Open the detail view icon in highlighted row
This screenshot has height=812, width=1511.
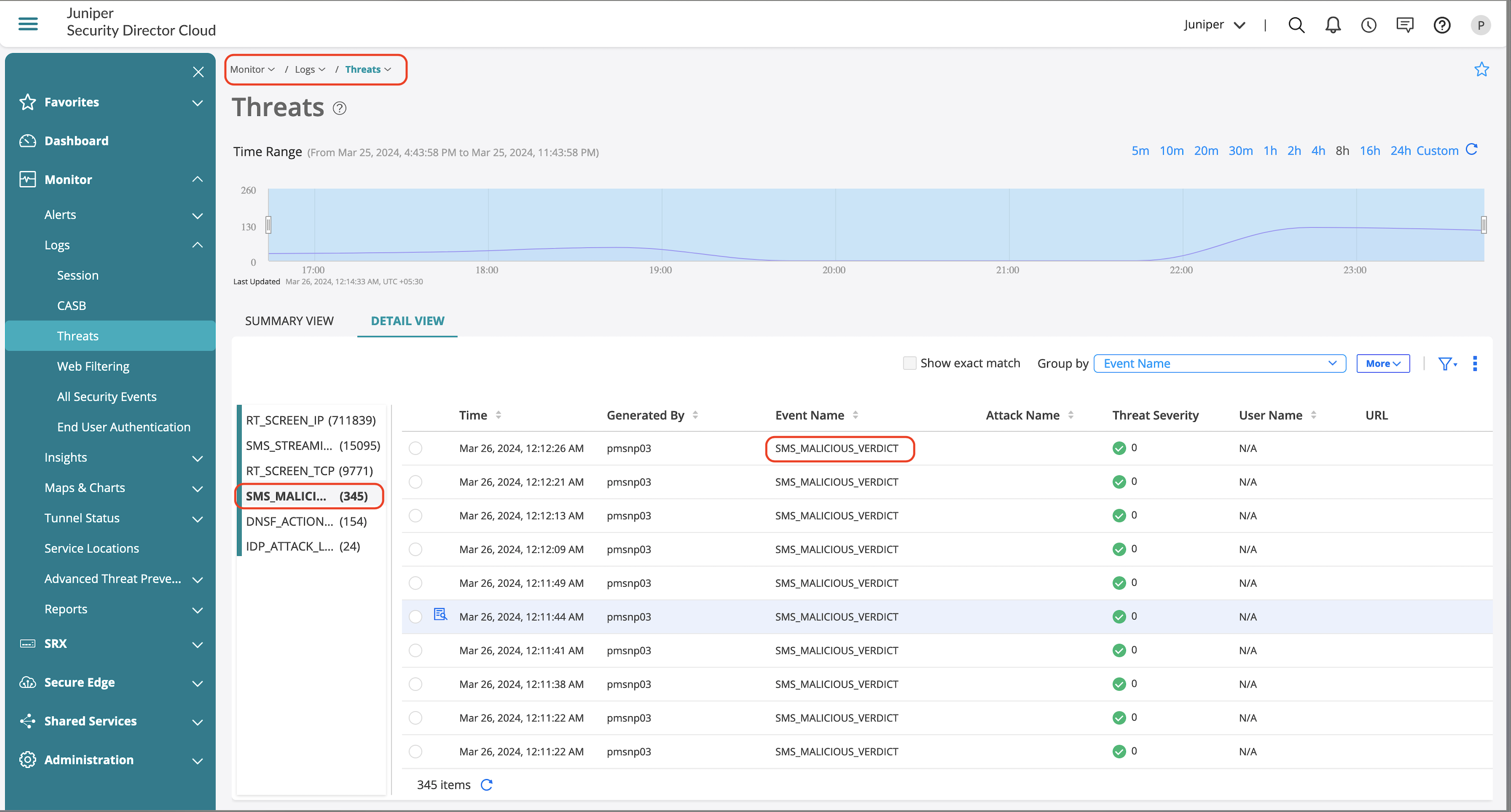pyautogui.click(x=440, y=614)
